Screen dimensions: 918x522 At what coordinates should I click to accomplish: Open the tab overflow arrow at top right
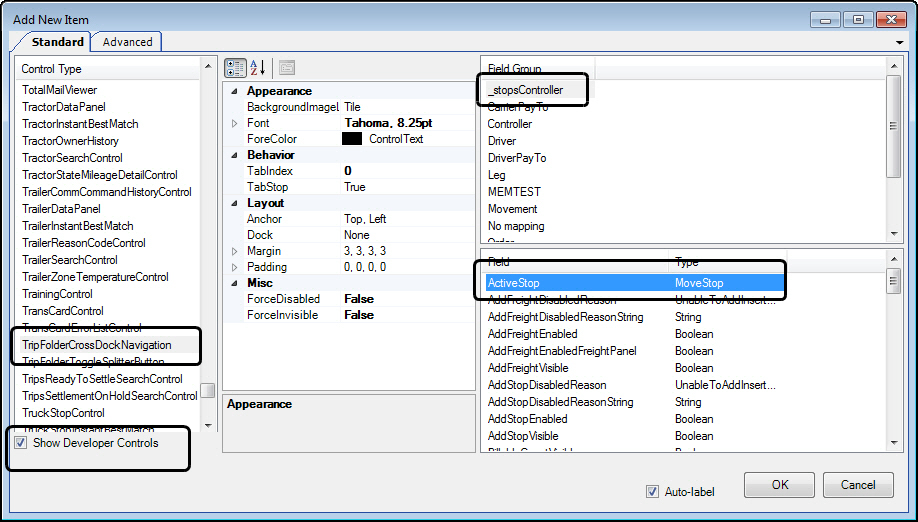(901, 43)
